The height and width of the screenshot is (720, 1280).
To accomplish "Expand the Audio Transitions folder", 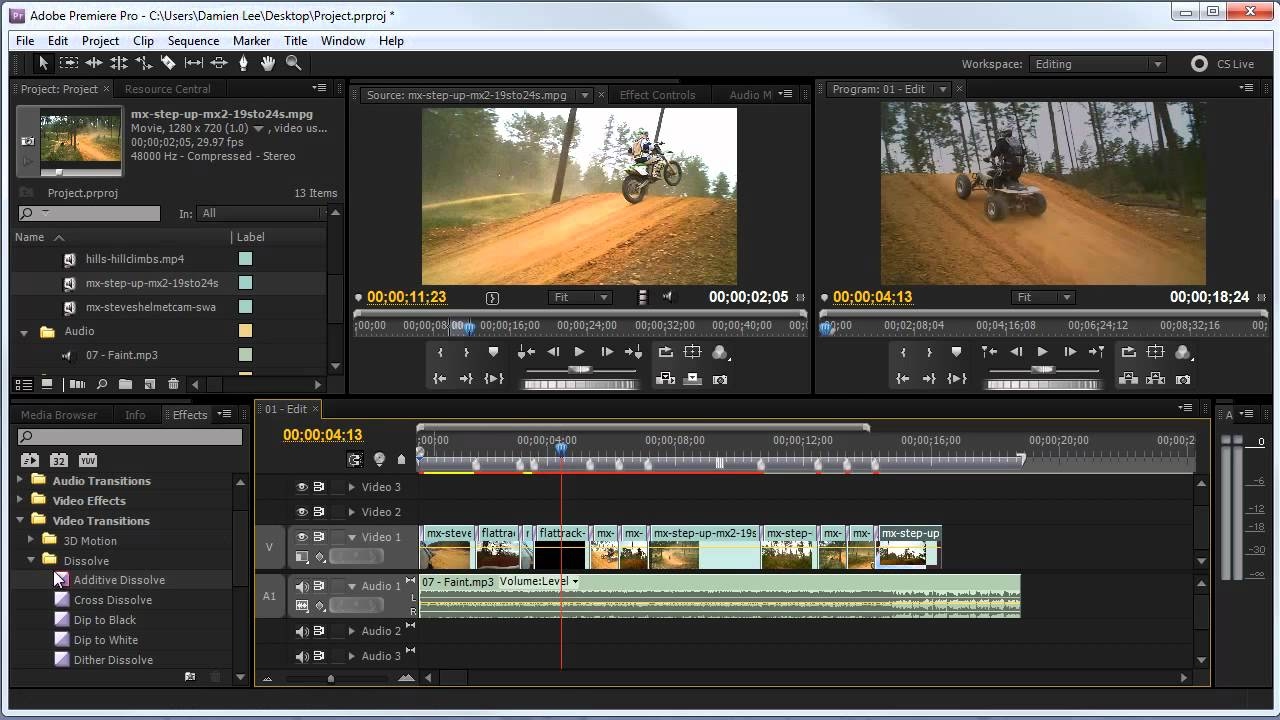I will 20,481.
